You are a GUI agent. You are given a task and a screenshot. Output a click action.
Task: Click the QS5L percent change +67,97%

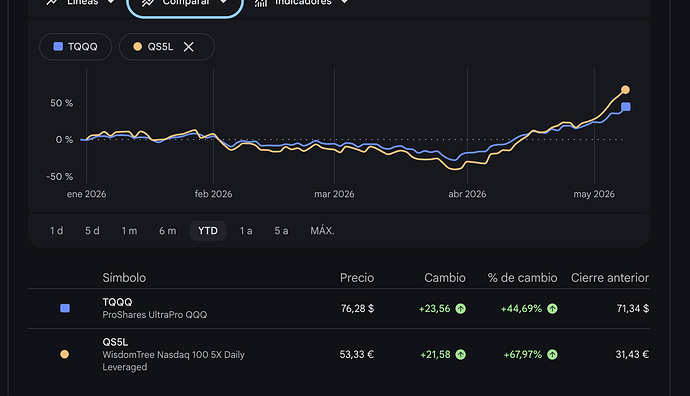coord(523,355)
